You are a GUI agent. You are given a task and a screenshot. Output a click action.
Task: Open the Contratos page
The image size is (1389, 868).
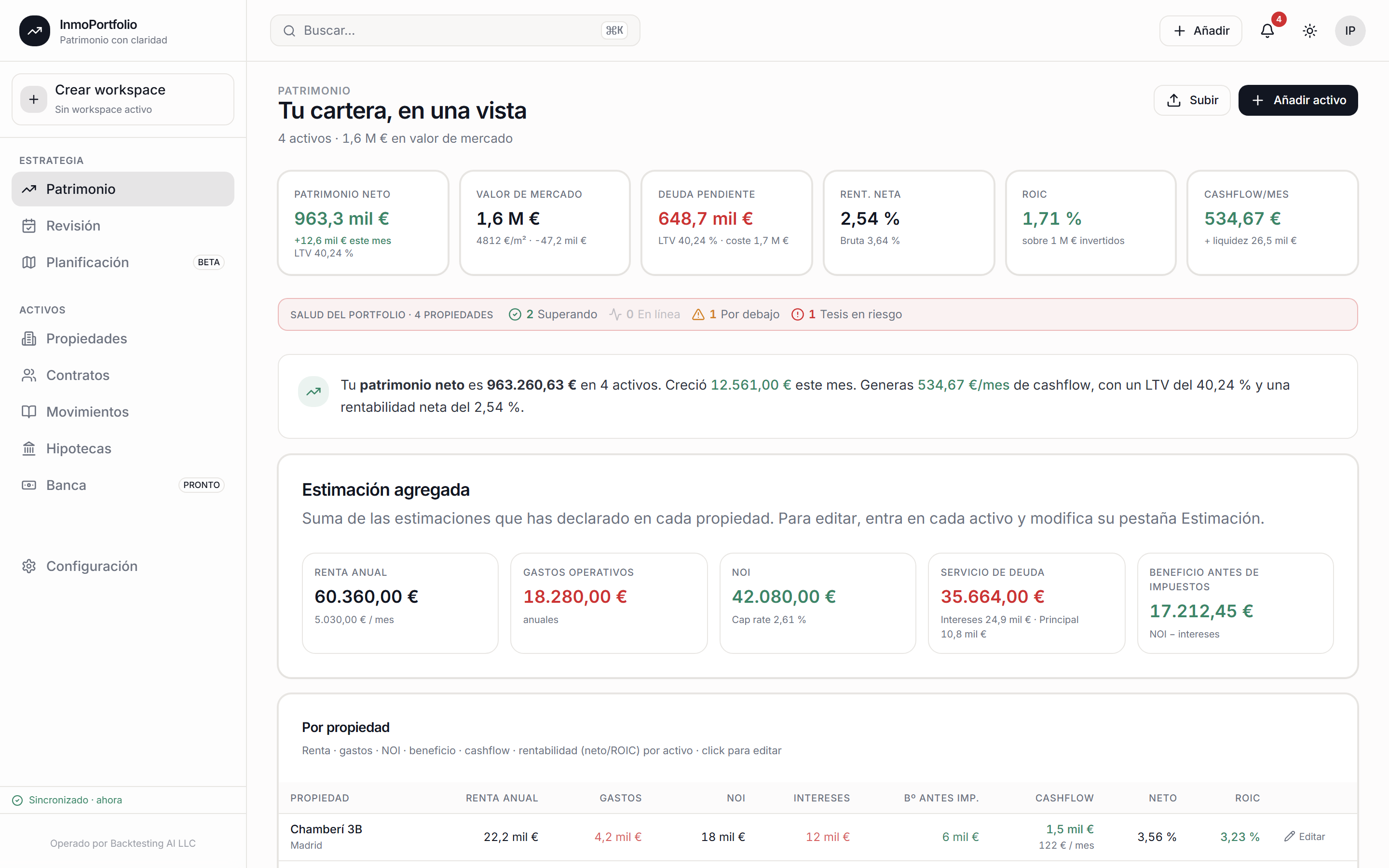pyautogui.click(x=123, y=376)
